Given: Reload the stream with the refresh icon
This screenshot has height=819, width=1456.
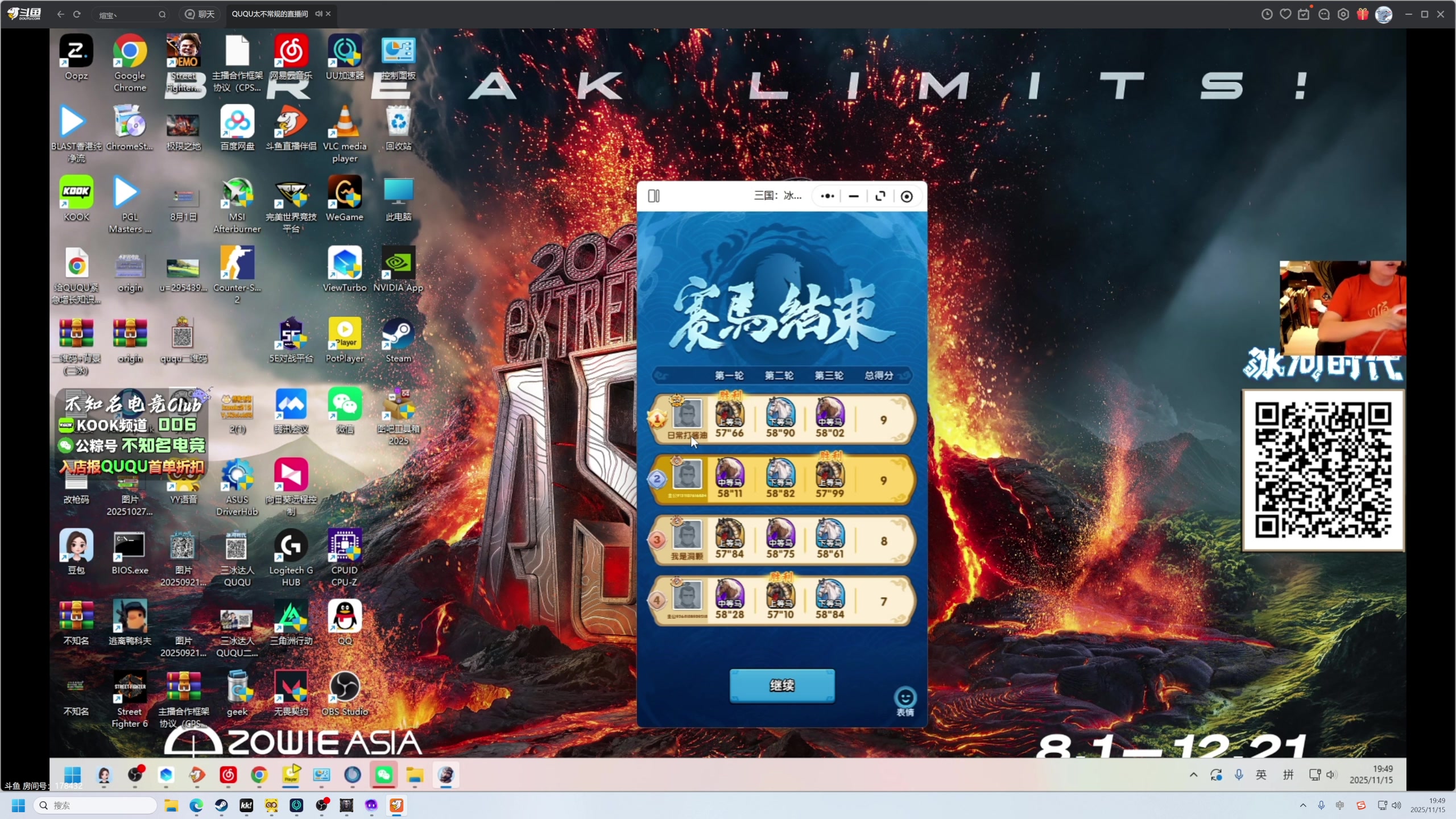Looking at the screenshot, I should tap(77, 14).
